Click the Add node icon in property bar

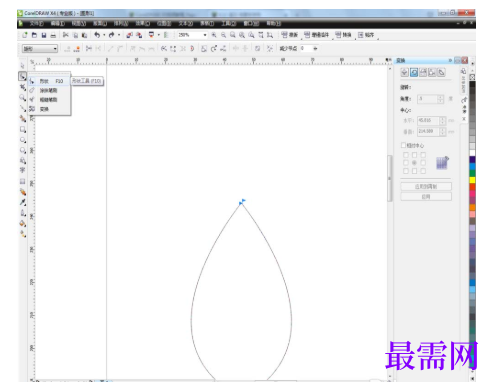[x=68, y=49]
